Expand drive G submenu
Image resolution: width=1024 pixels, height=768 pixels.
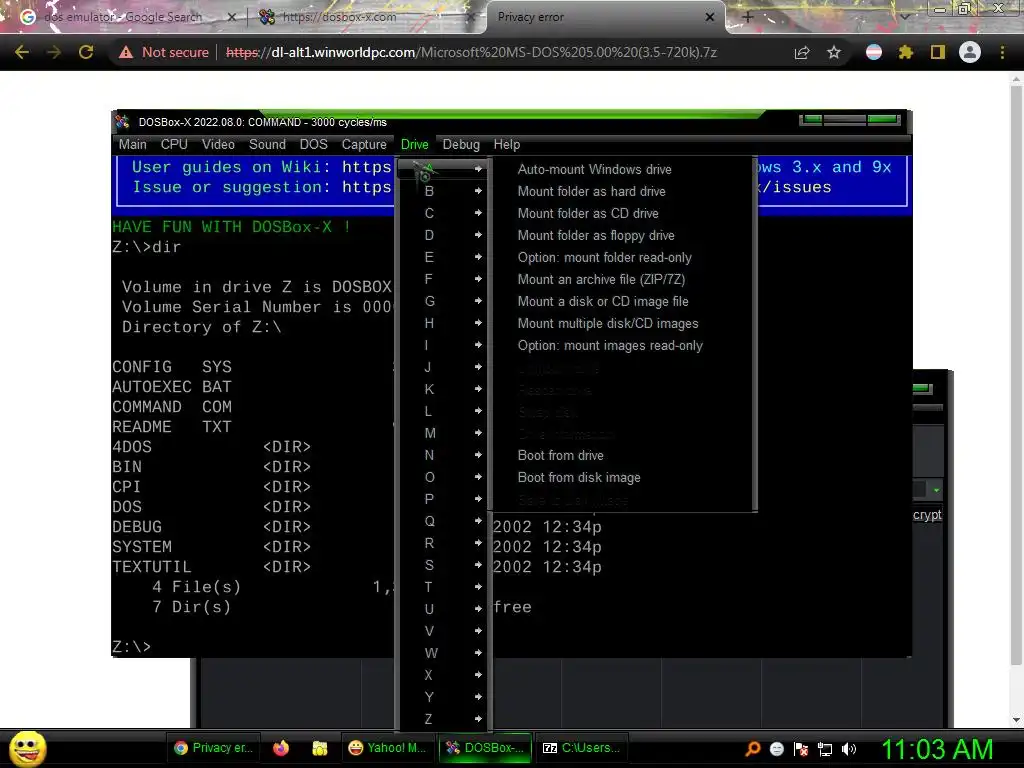[x=443, y=301]
